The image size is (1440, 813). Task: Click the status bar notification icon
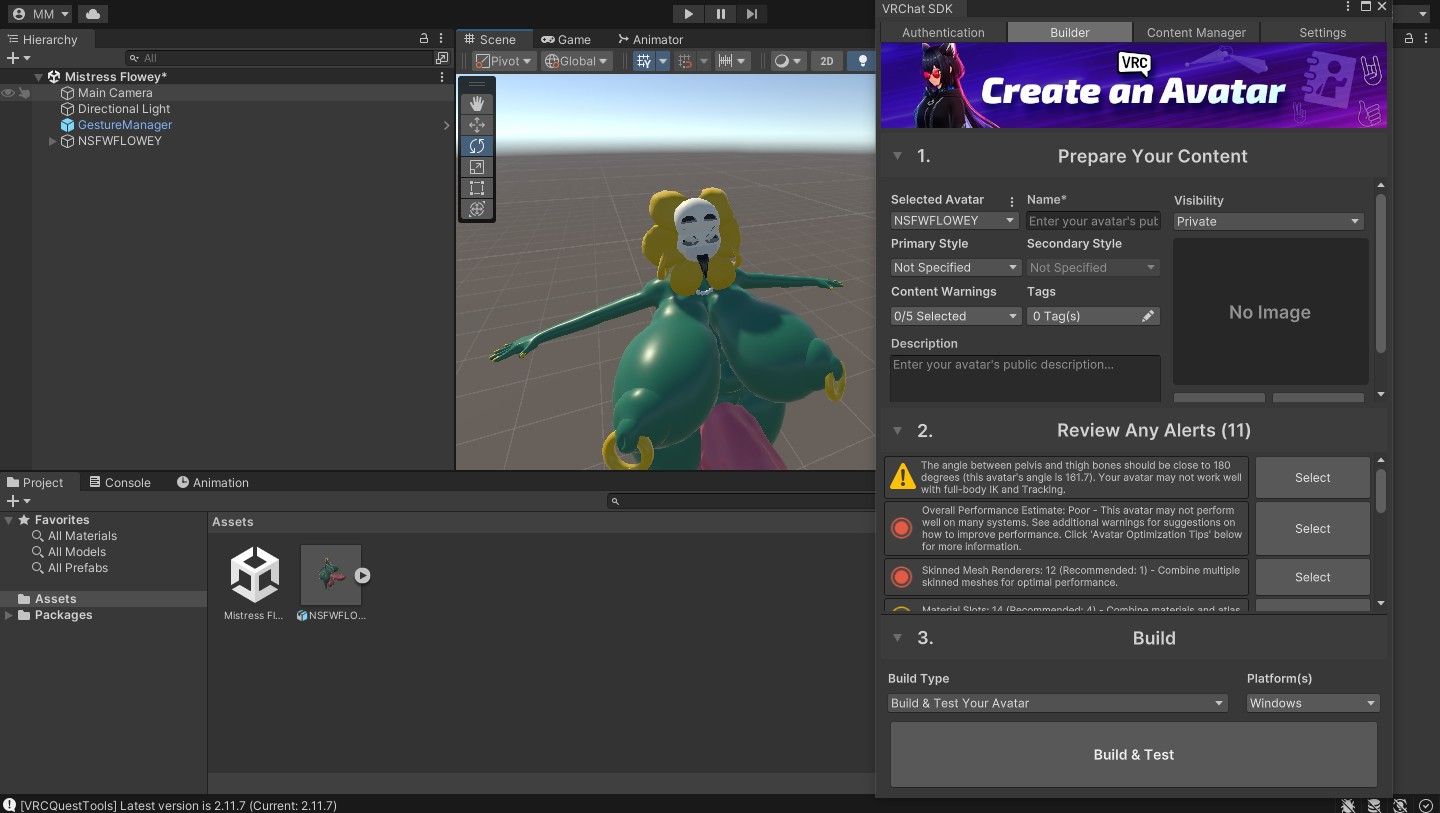[x=9, y=805]
